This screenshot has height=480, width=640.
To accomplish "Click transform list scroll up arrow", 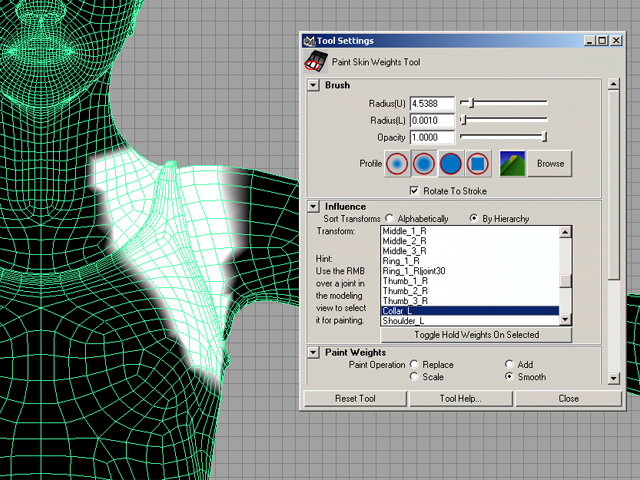I will (565, 232).
